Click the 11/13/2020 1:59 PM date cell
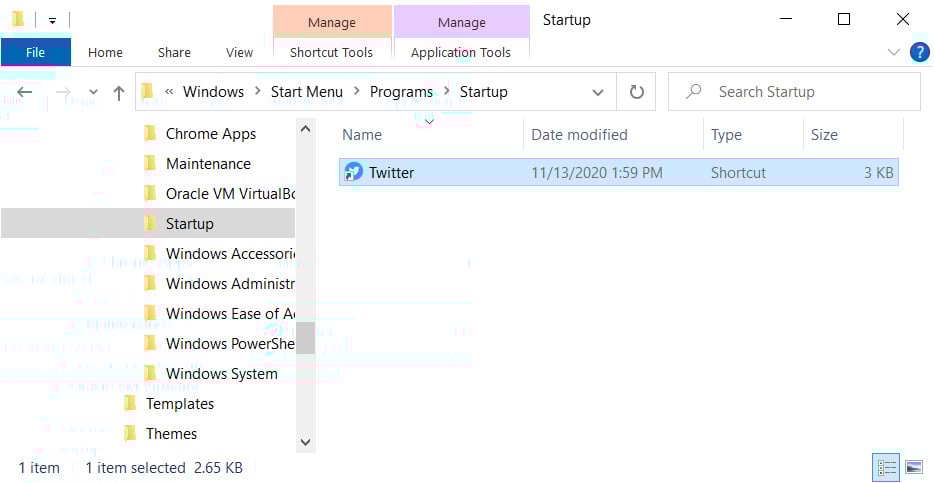934x483 pixels. pyautogui.click(x=597, y=173)
